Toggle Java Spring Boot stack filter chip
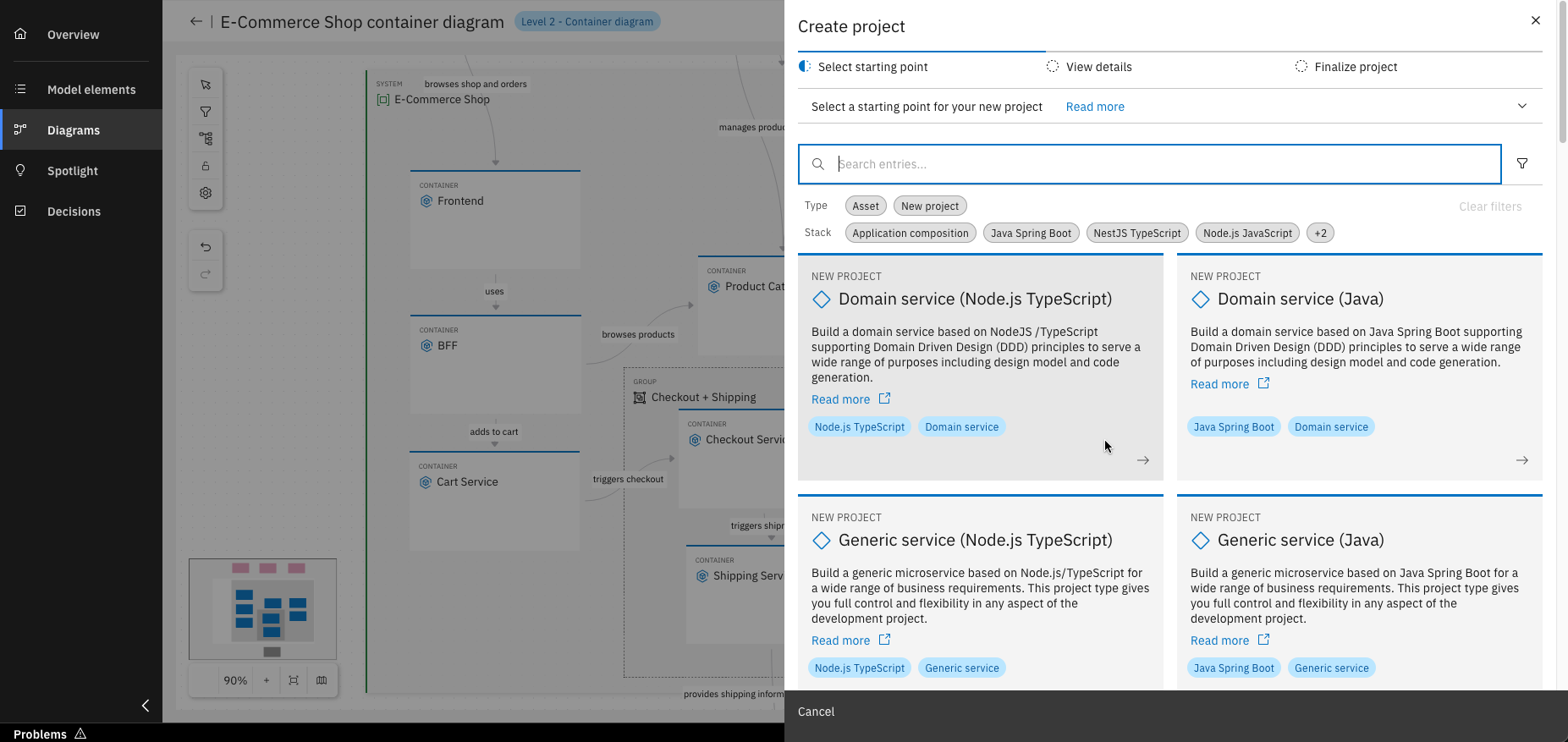Viewport: 1568px width, 742px height. pyautogui.click(x=1031, y=233)
